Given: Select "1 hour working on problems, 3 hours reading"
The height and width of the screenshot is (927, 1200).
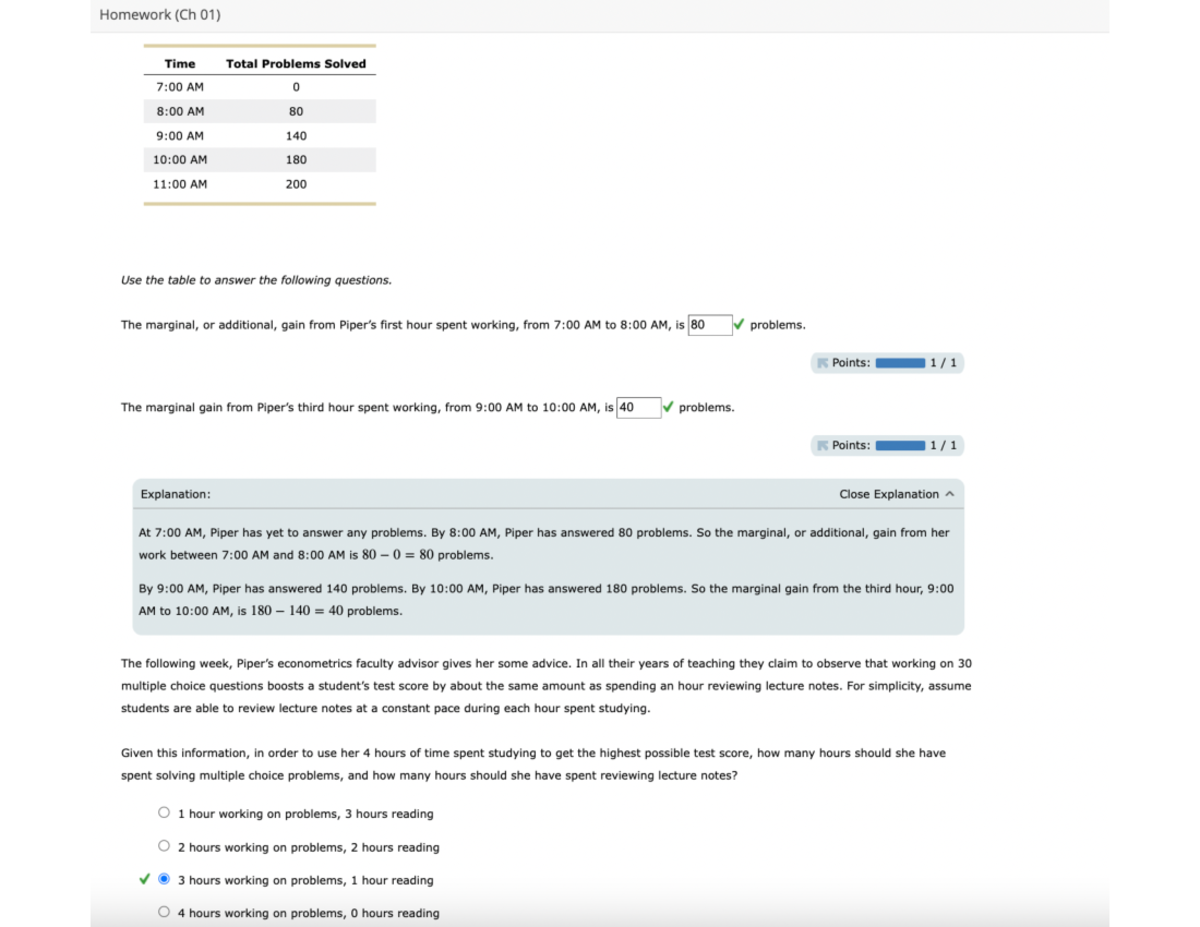Looking at the screenshot, I should (x=164, y=814).
